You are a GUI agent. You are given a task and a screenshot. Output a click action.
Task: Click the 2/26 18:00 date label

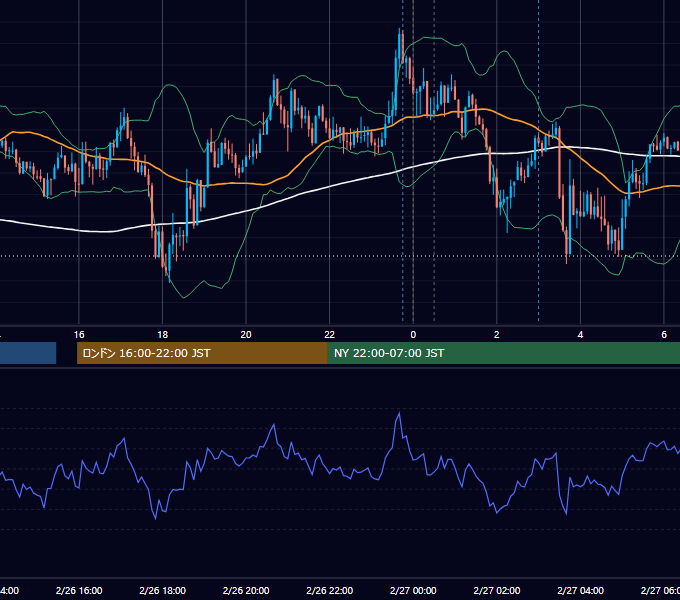pos(163,590)
